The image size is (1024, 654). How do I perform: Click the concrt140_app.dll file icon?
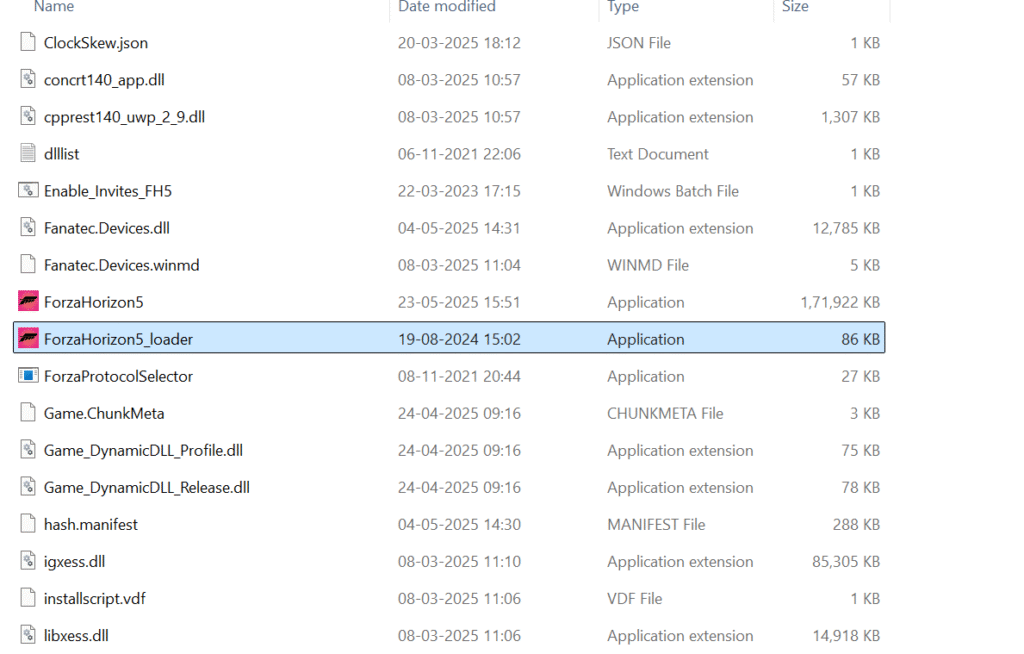tap(27, 79)
